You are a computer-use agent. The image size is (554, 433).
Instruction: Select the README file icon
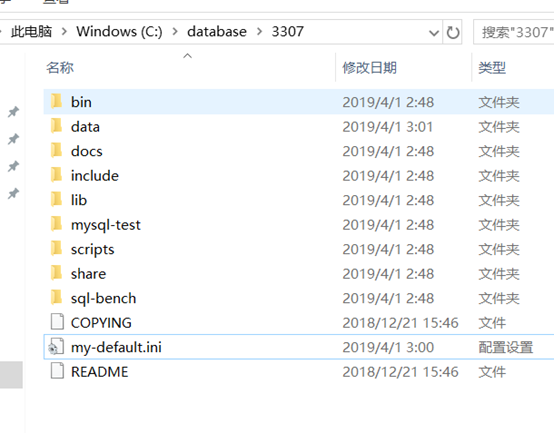(57, 371)
